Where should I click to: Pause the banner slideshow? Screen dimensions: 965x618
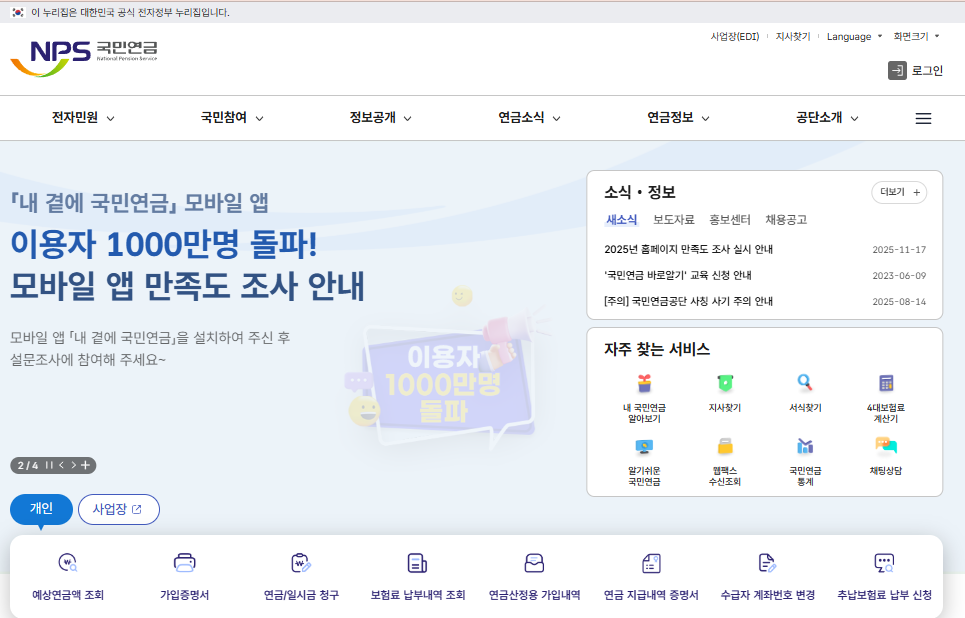(x=49, y=465)
